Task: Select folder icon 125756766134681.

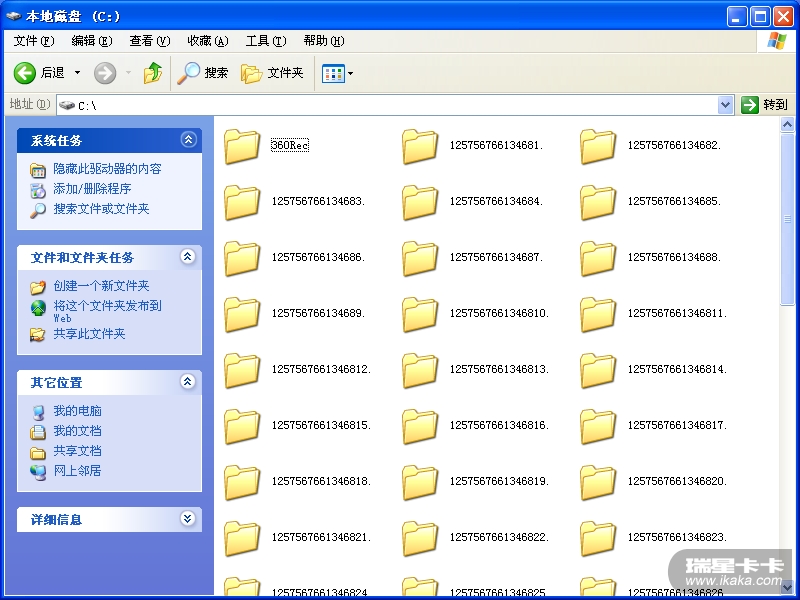Action: click(420, 146)
